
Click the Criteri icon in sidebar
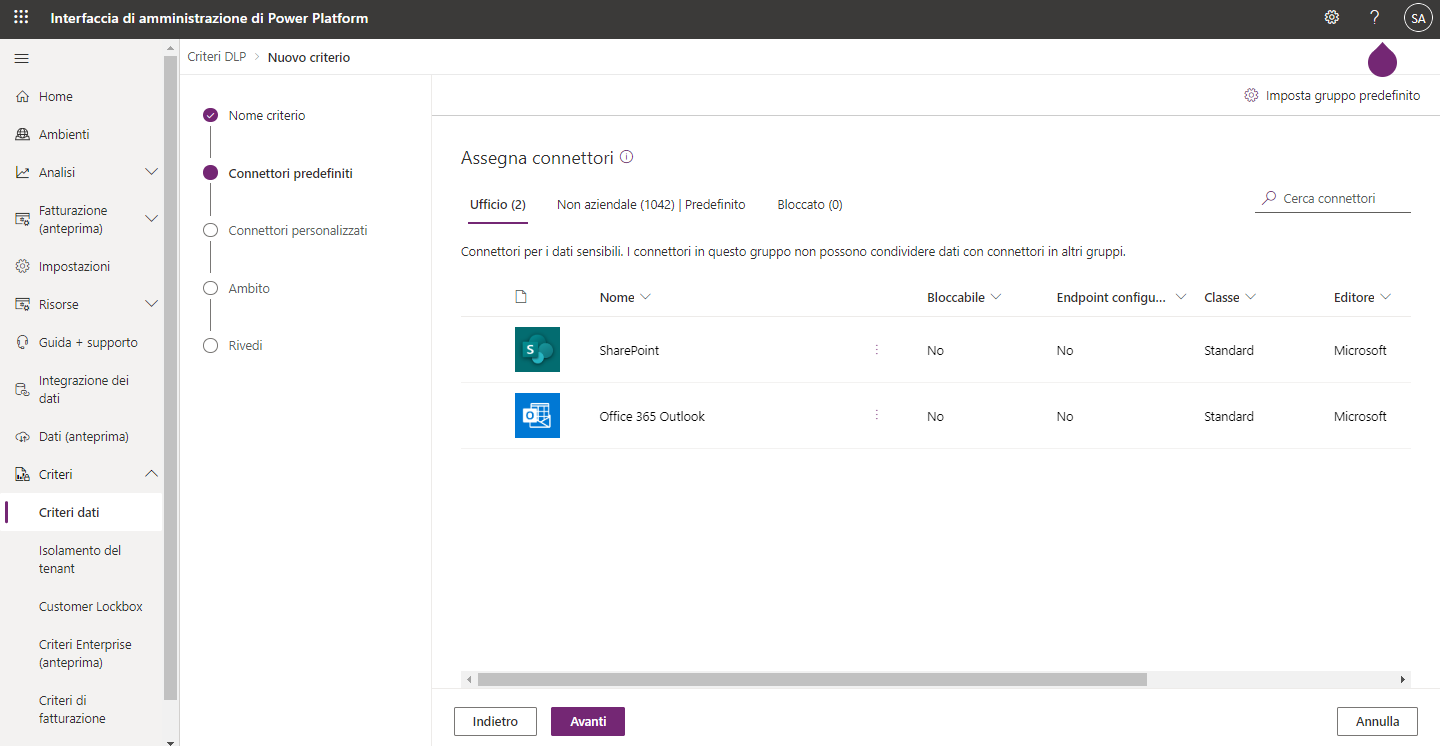click(22, 475)
